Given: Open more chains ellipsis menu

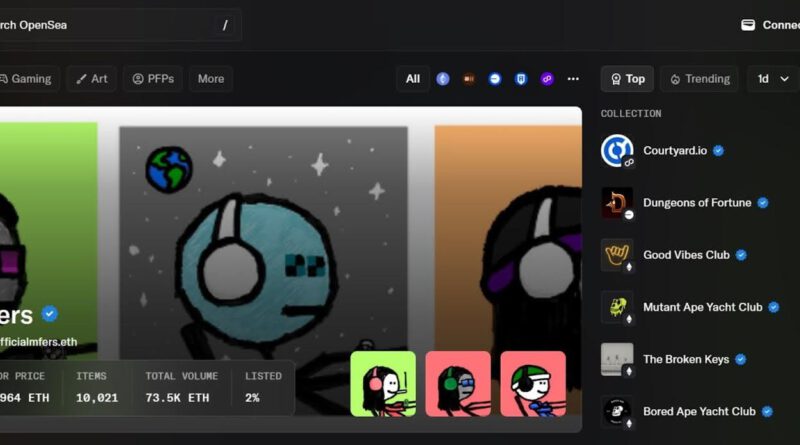Looking at the screenshot, I should point(573,79).
